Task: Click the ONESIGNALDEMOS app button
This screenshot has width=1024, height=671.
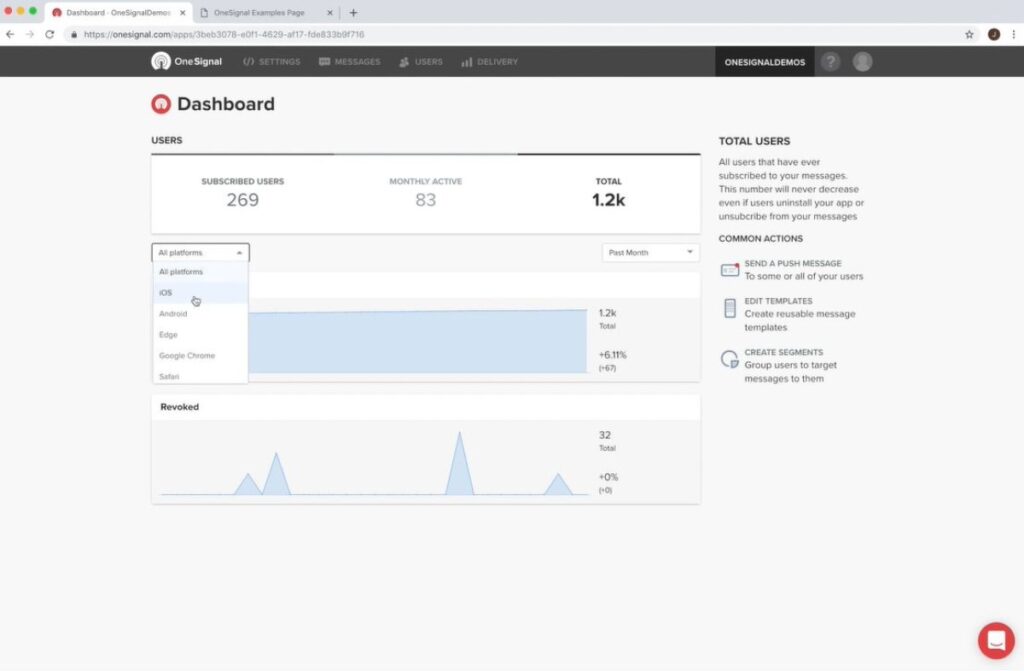Action: coord(765,62)
